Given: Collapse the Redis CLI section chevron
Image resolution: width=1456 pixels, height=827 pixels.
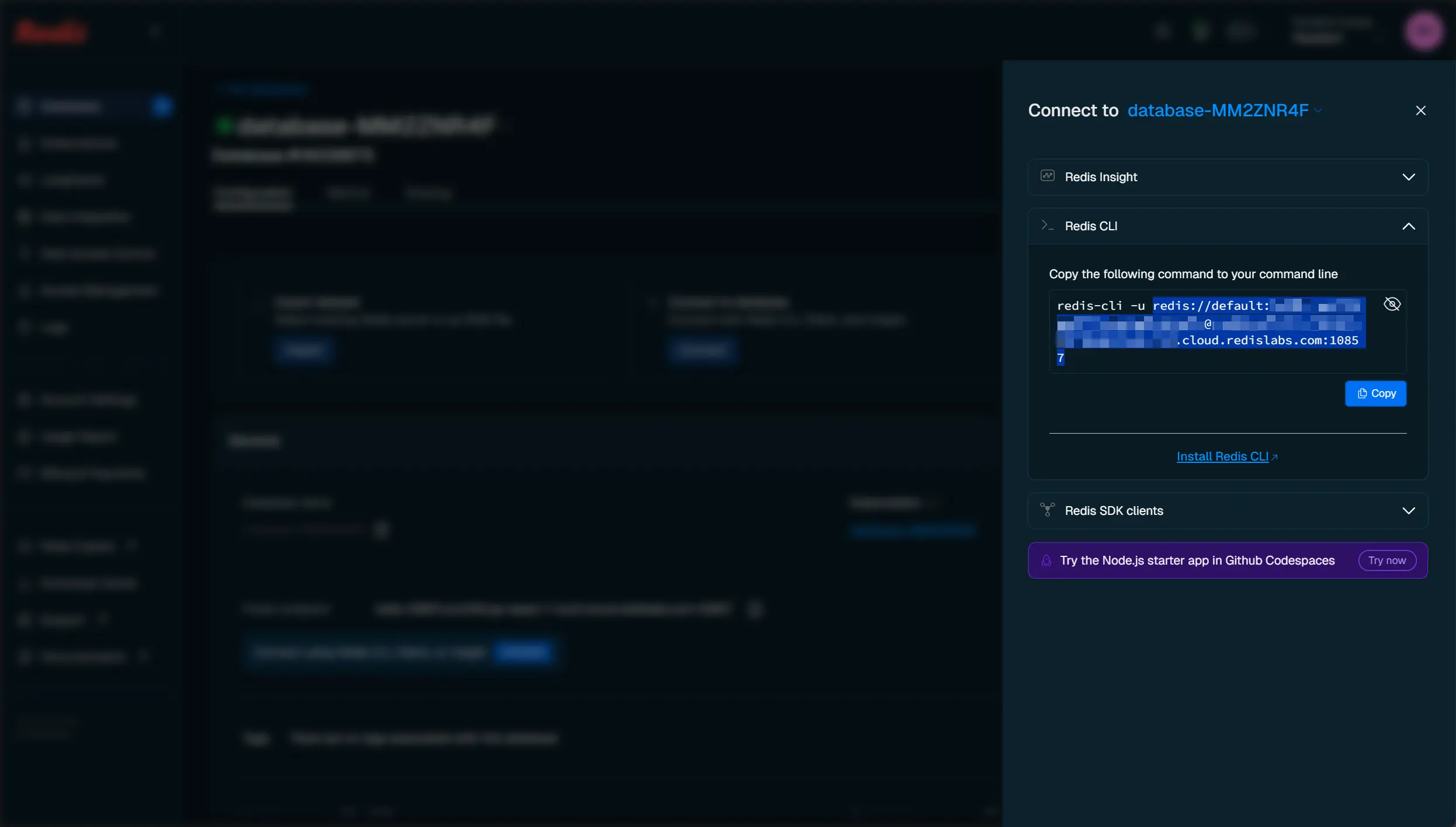Looking at the screenshot, I should pyautogui.click(x=1408, y=226).
